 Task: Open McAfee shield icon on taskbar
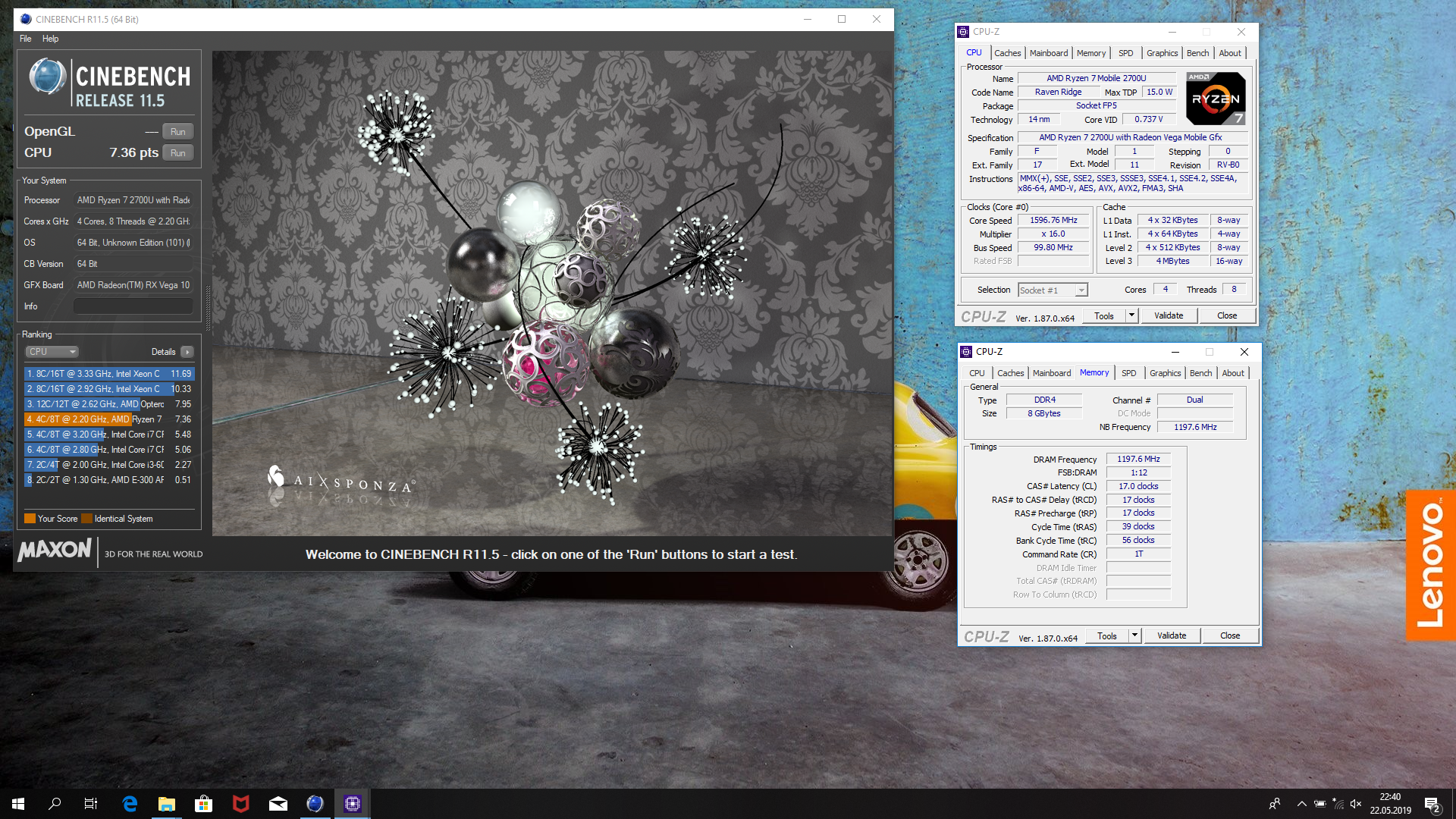coord(240,804)
